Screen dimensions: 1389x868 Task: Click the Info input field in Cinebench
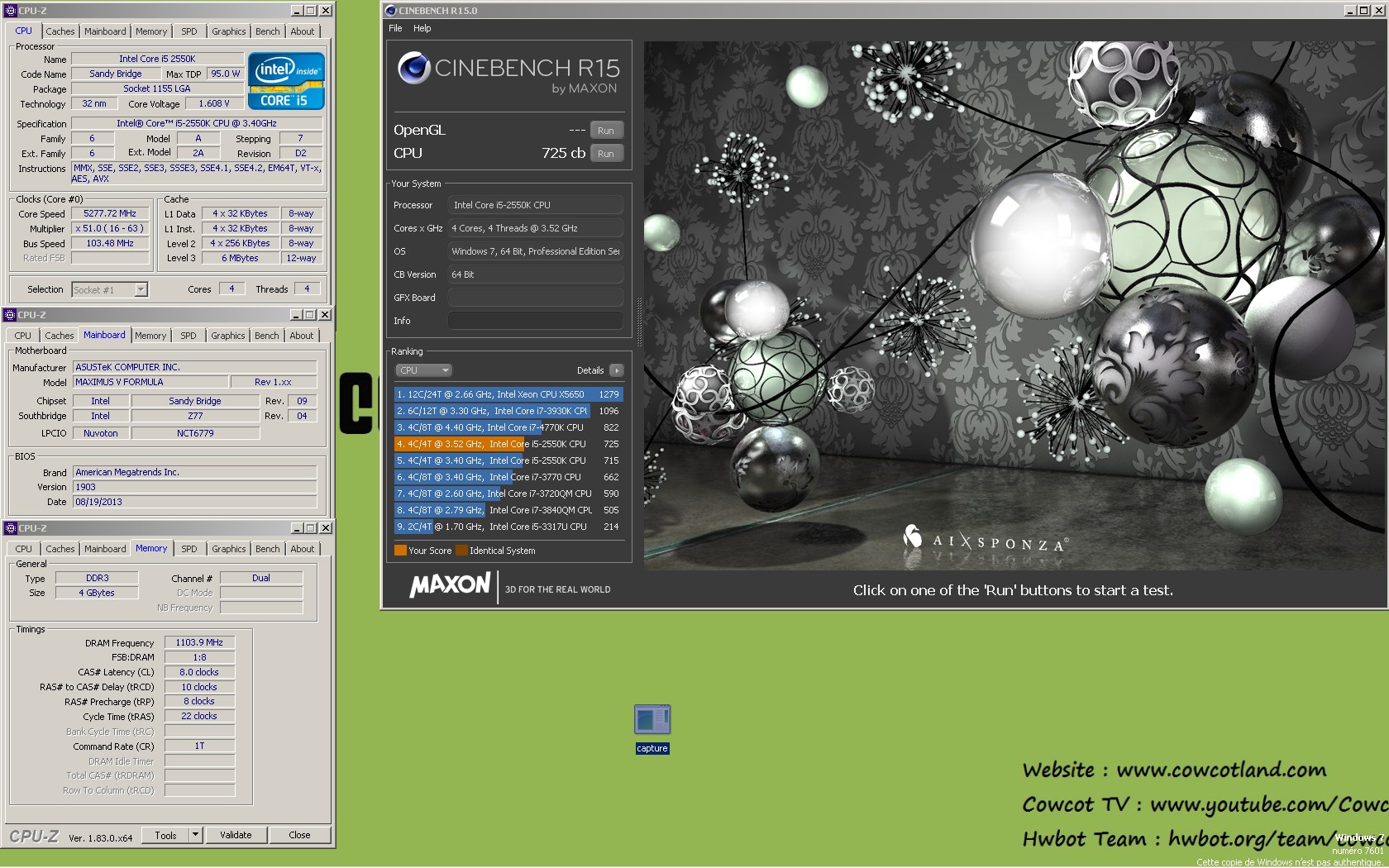[536, 321]
